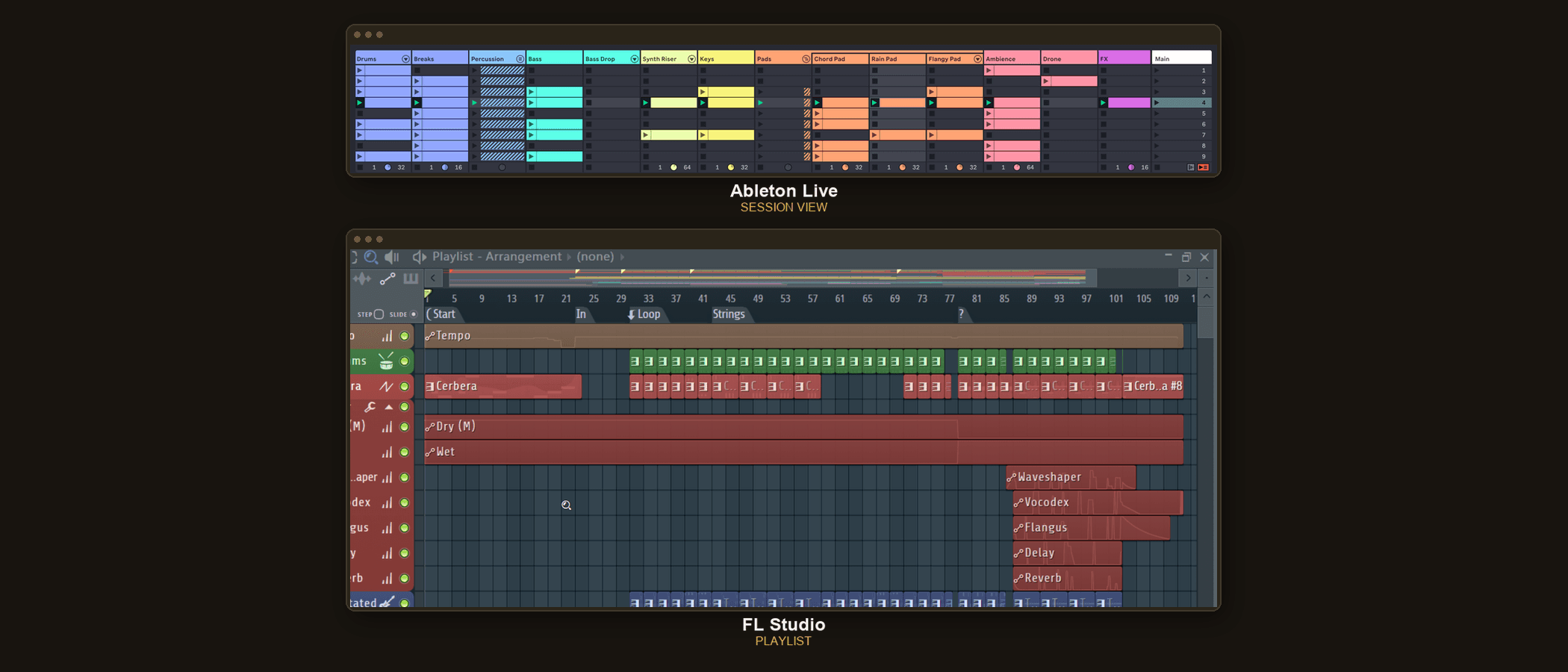Click the waveform icon on the Cerbera track
This screenshot has height=672, width=1568.
386,387
